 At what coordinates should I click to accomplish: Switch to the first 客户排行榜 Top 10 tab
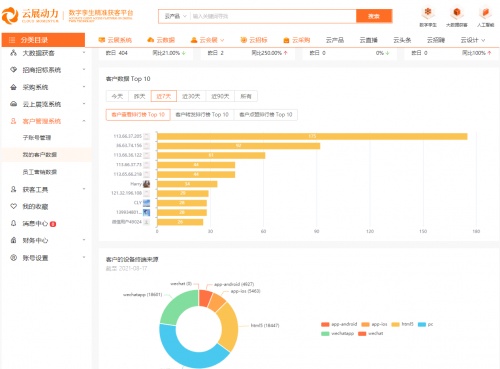click(x=138, y=115)
